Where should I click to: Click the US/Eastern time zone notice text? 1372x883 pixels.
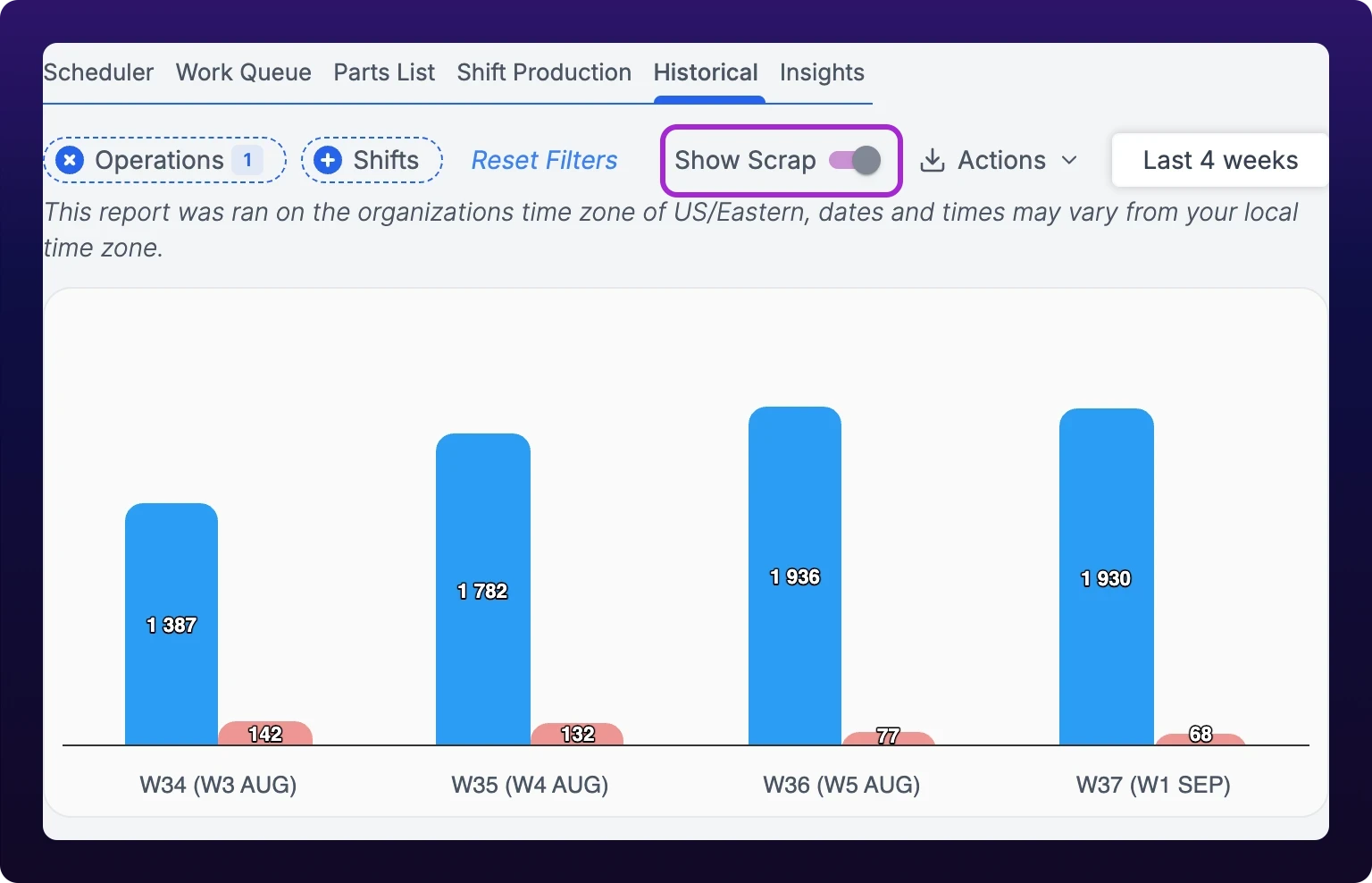pyautogui.click(x=671, y=230)
